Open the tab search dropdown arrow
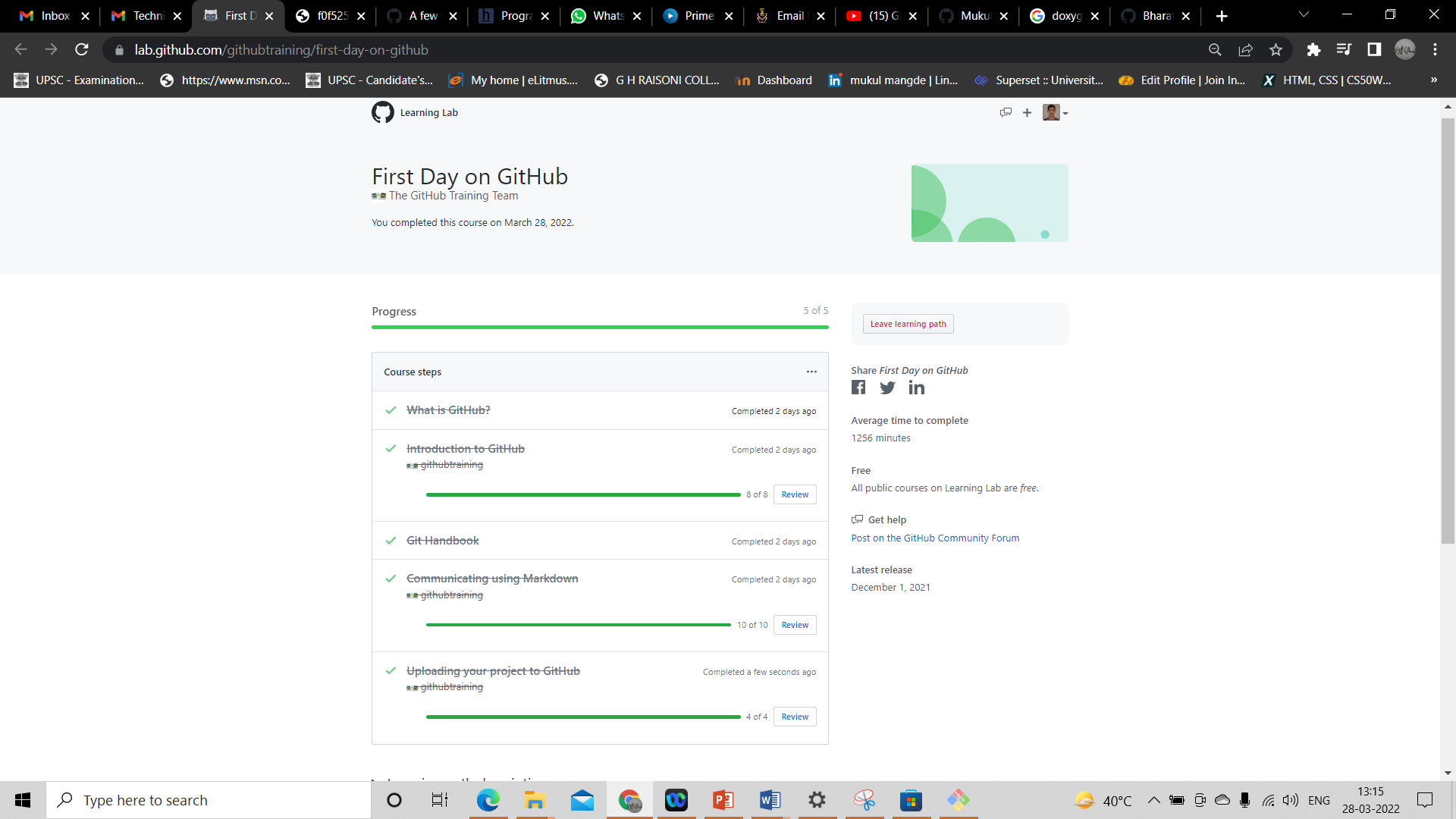 pyautogui.click(x=1304, y=14)
